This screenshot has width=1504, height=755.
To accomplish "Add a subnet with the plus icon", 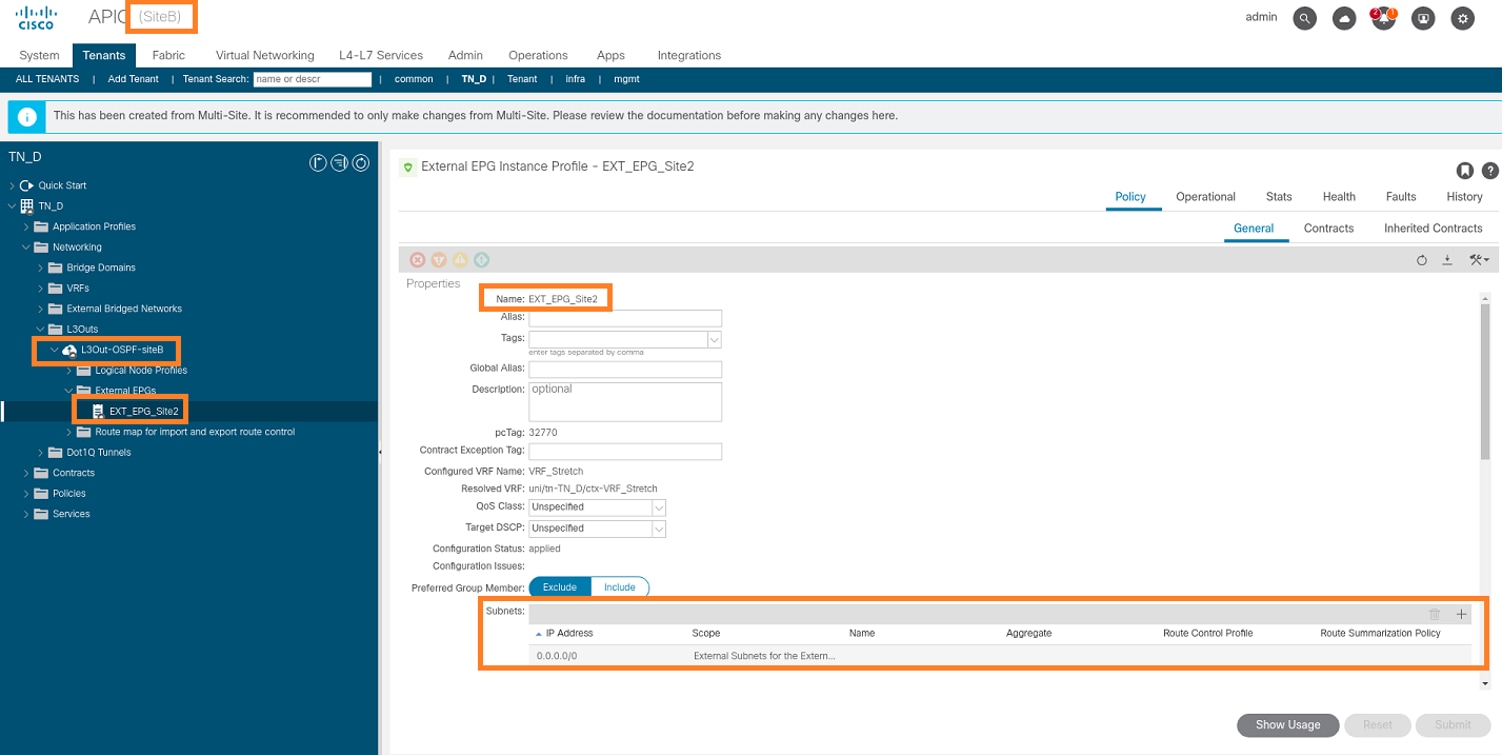I will pos(1463,615).
